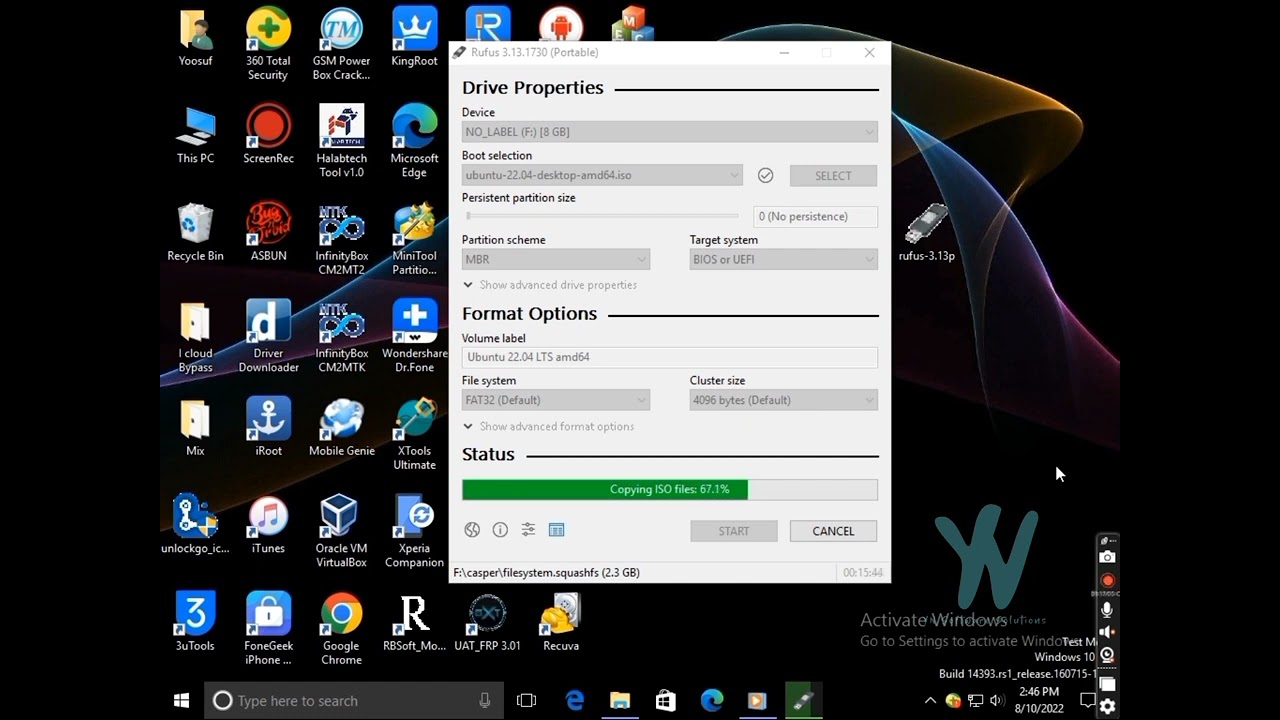Expand Show advanced drive properties
The width and height of the screenshot is (1280, 720).
(550, 285)
